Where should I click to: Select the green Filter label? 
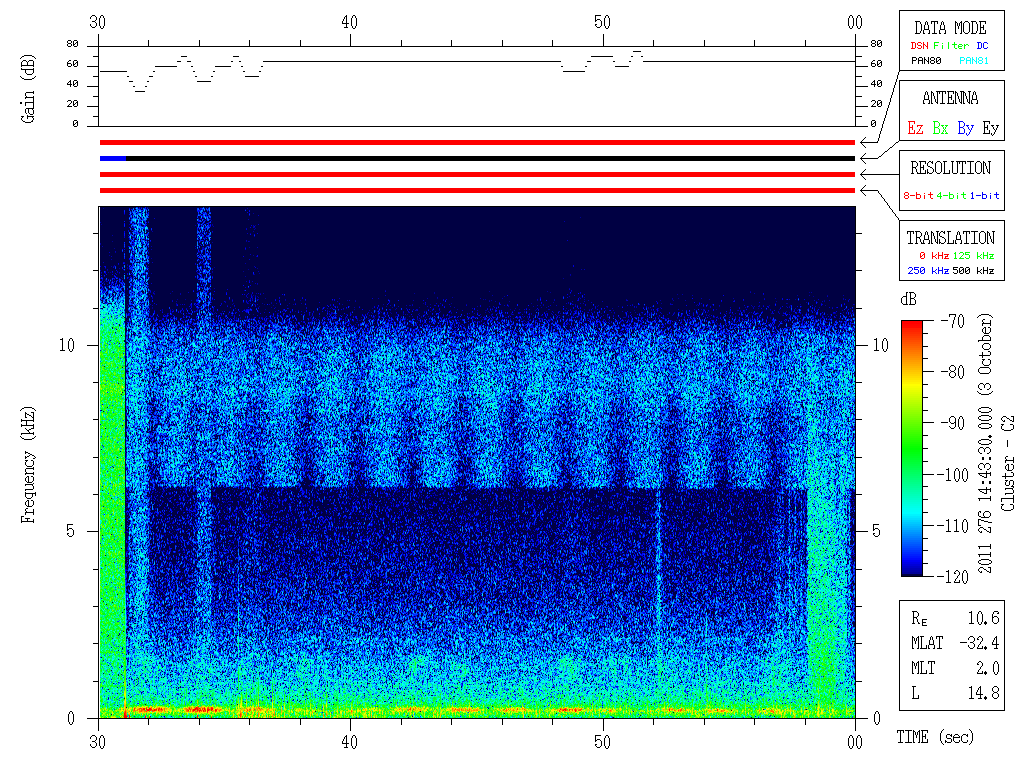tap(951, 46)
